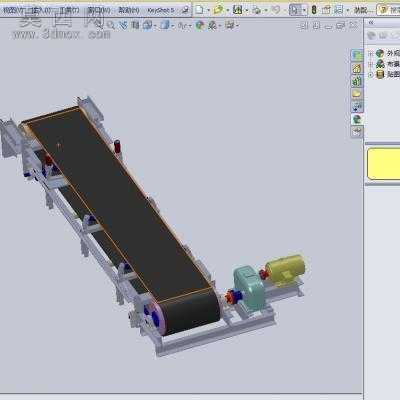Open task pane tab with blue arrow icon
The height and width of the screenshot is (400, 400).
(357, 107)
